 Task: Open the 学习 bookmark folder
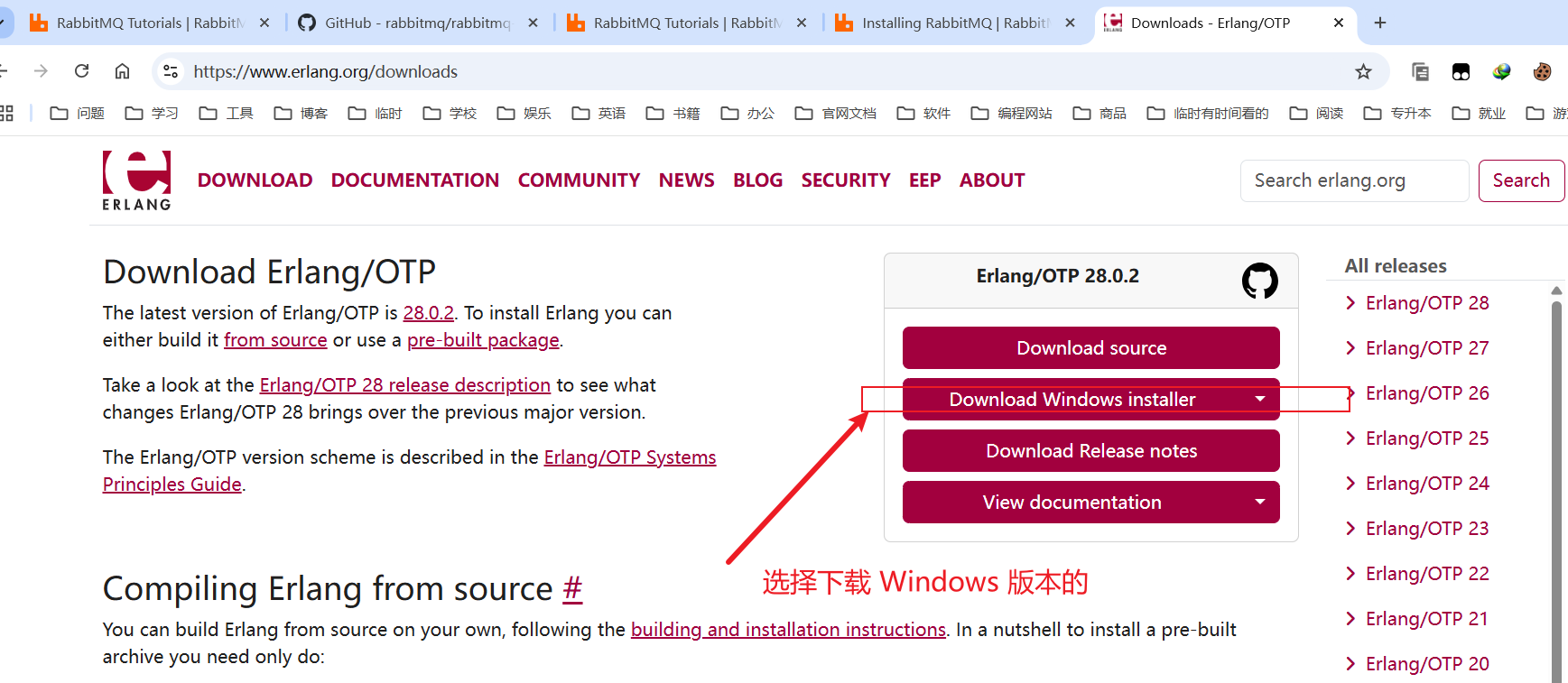[152, 113]
